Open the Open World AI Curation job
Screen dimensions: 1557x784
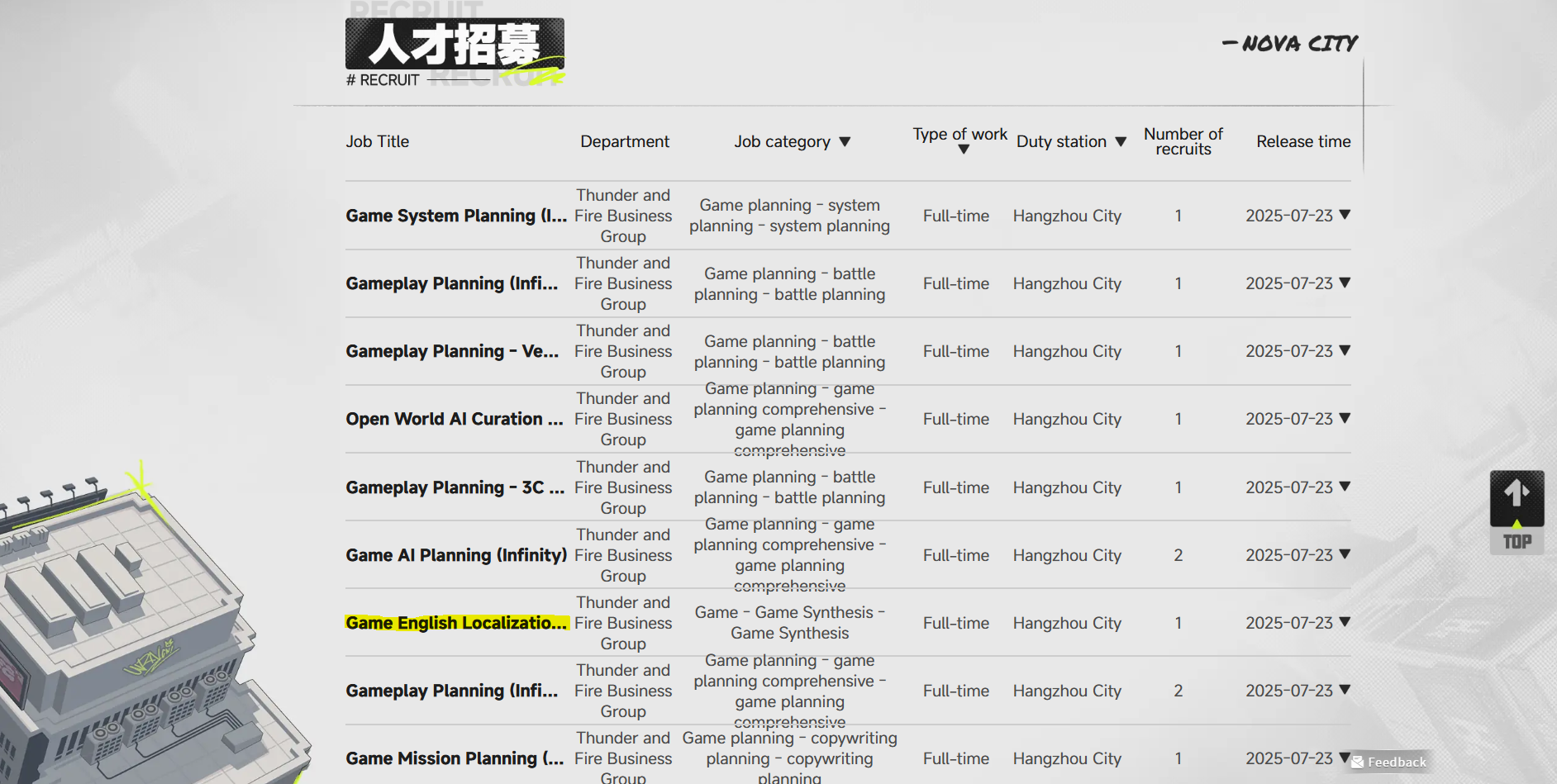[455, 419]
